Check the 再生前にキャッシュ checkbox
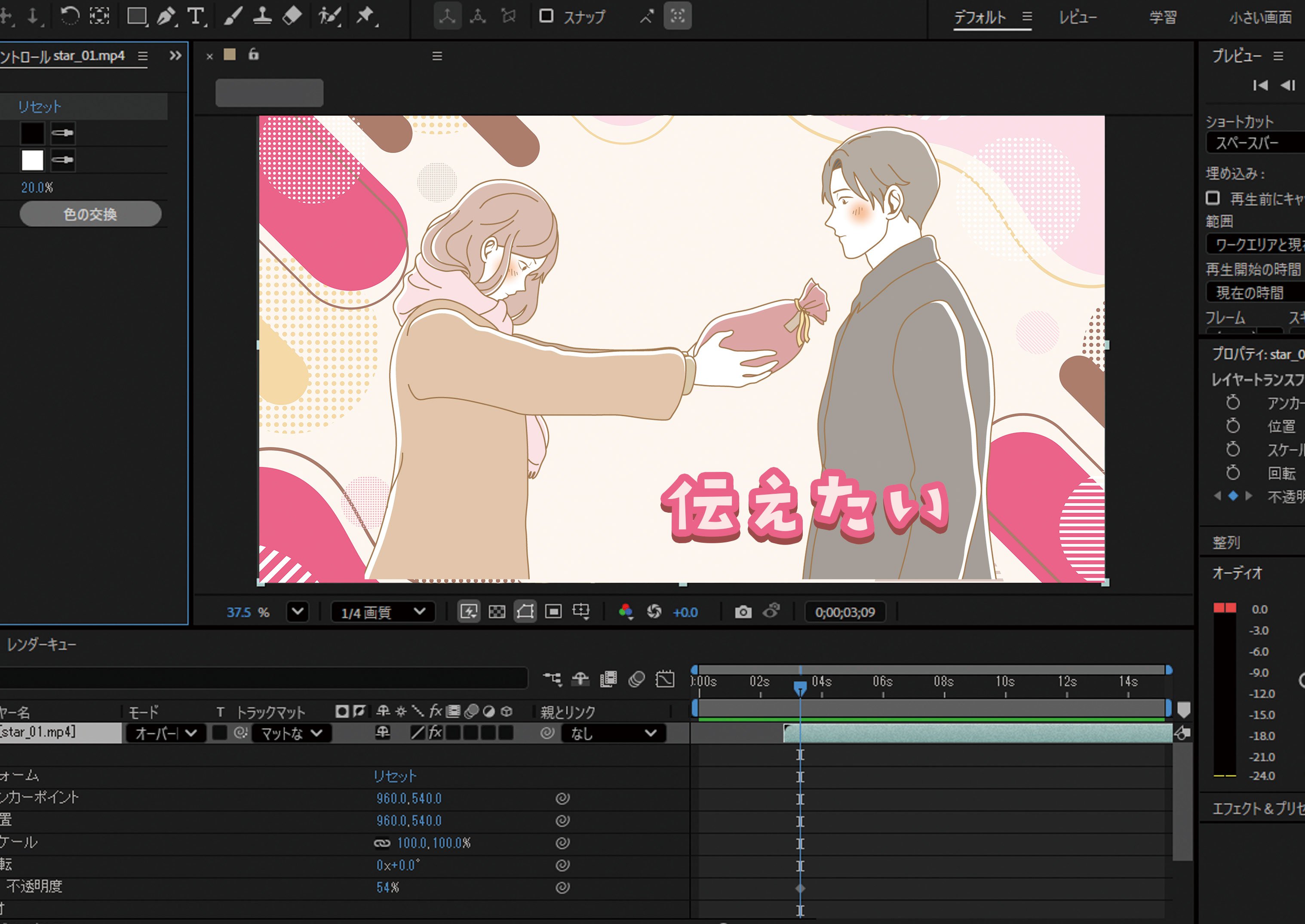This screenshot has height=924, width=1305. tap(1212, 198)
